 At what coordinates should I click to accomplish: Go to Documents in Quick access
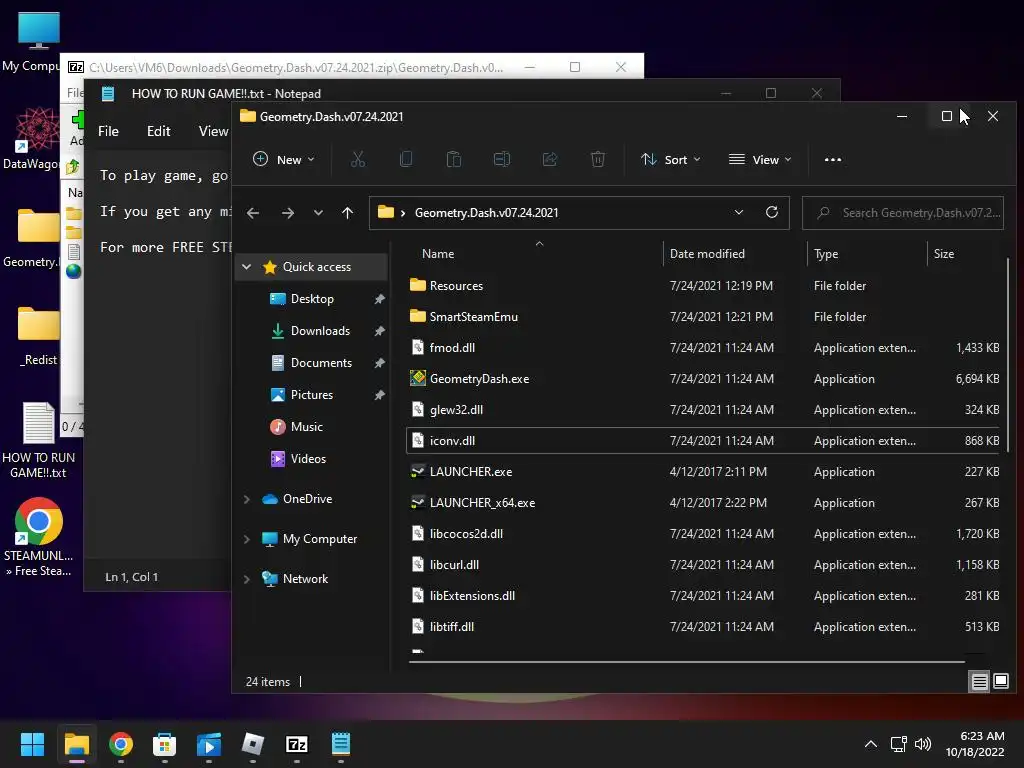[x=321, y=362]
